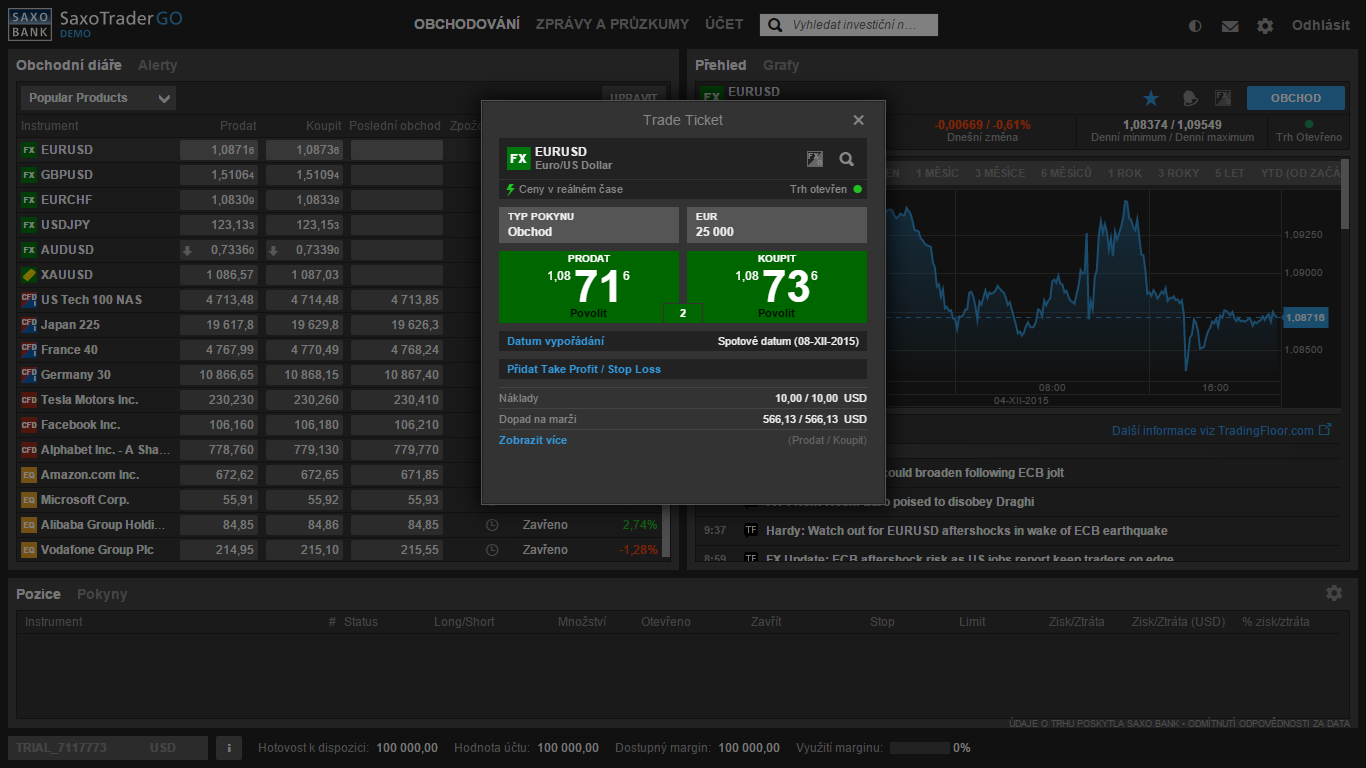Viewport: 1366px width, 768px height.
Task: Set chart range to 5 LET
Action: (x=1230, y=173)
